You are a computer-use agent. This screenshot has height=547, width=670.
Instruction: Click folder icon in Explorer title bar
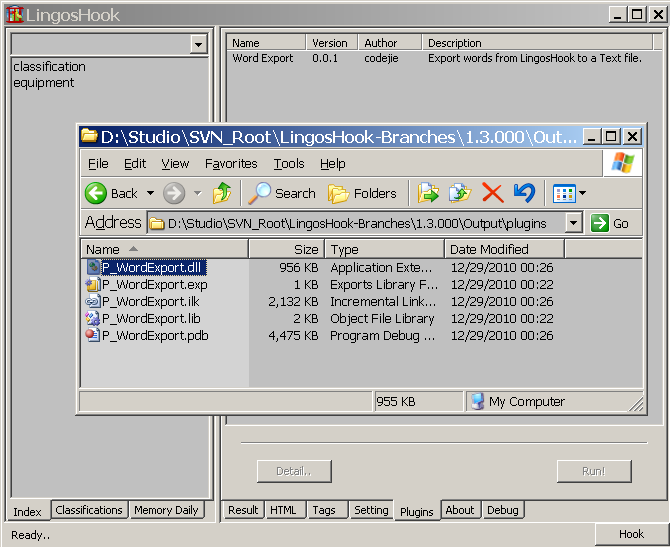point(89,136)
